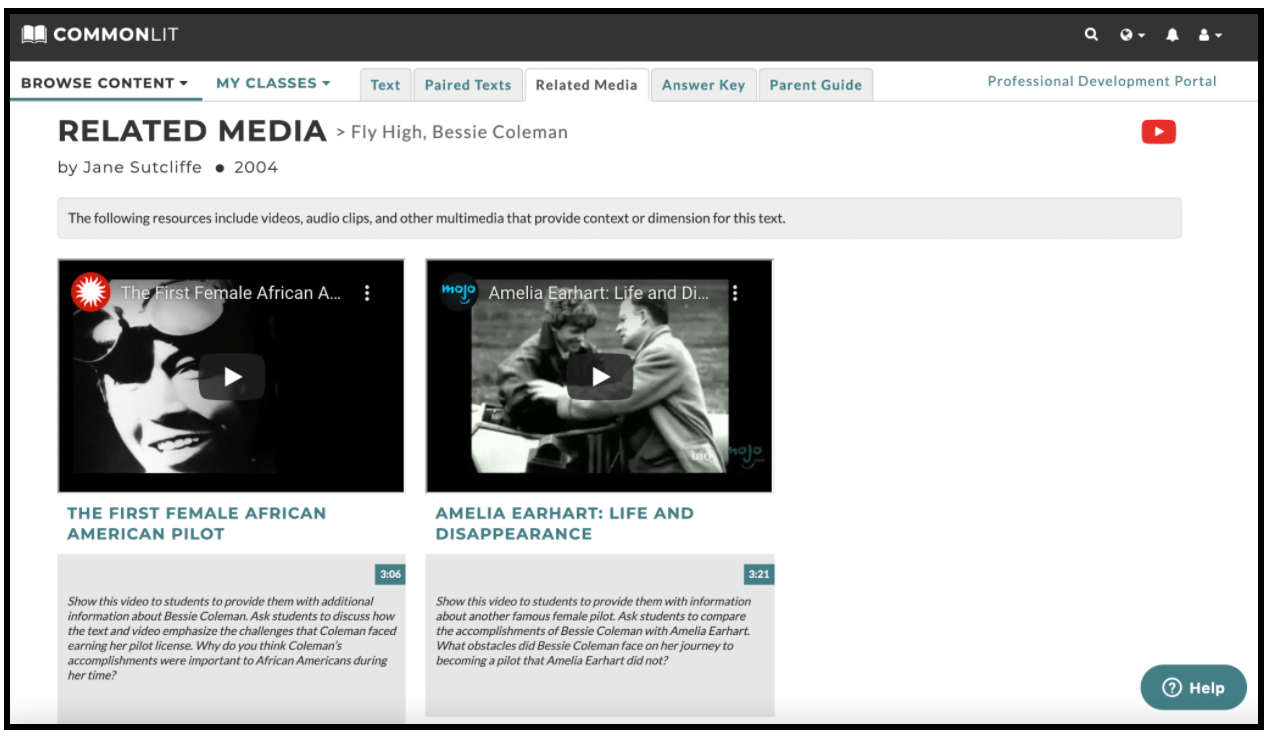Switch to the Answer Key tab
Image resolution: width=1270 pixels, height=742 pixels.
point(703,85)
